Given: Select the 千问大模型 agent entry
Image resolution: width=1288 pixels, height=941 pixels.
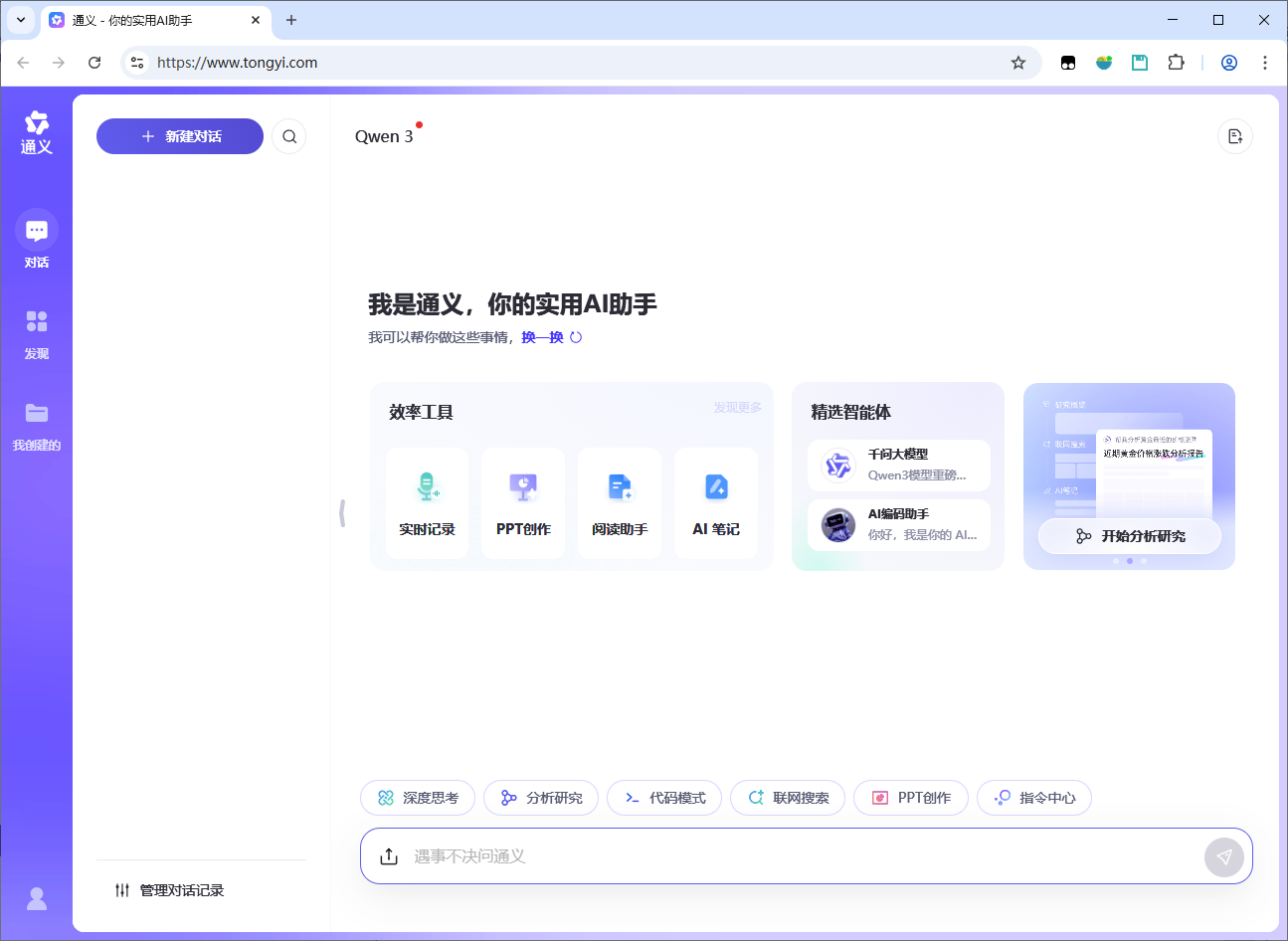Looking at the screenshot, I should (898, 465).
